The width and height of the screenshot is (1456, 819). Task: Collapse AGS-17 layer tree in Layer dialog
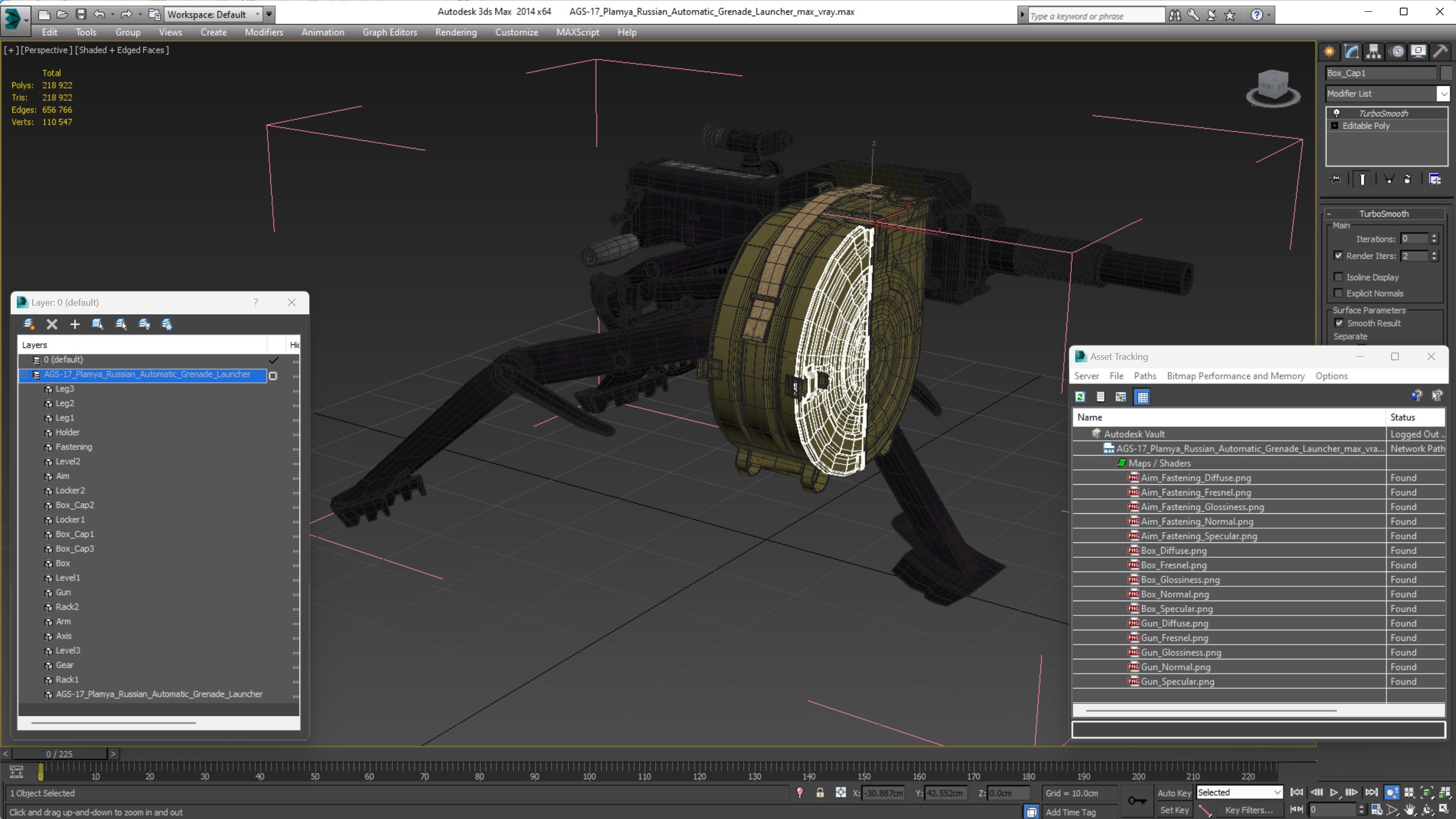click(x=24, y=374)
